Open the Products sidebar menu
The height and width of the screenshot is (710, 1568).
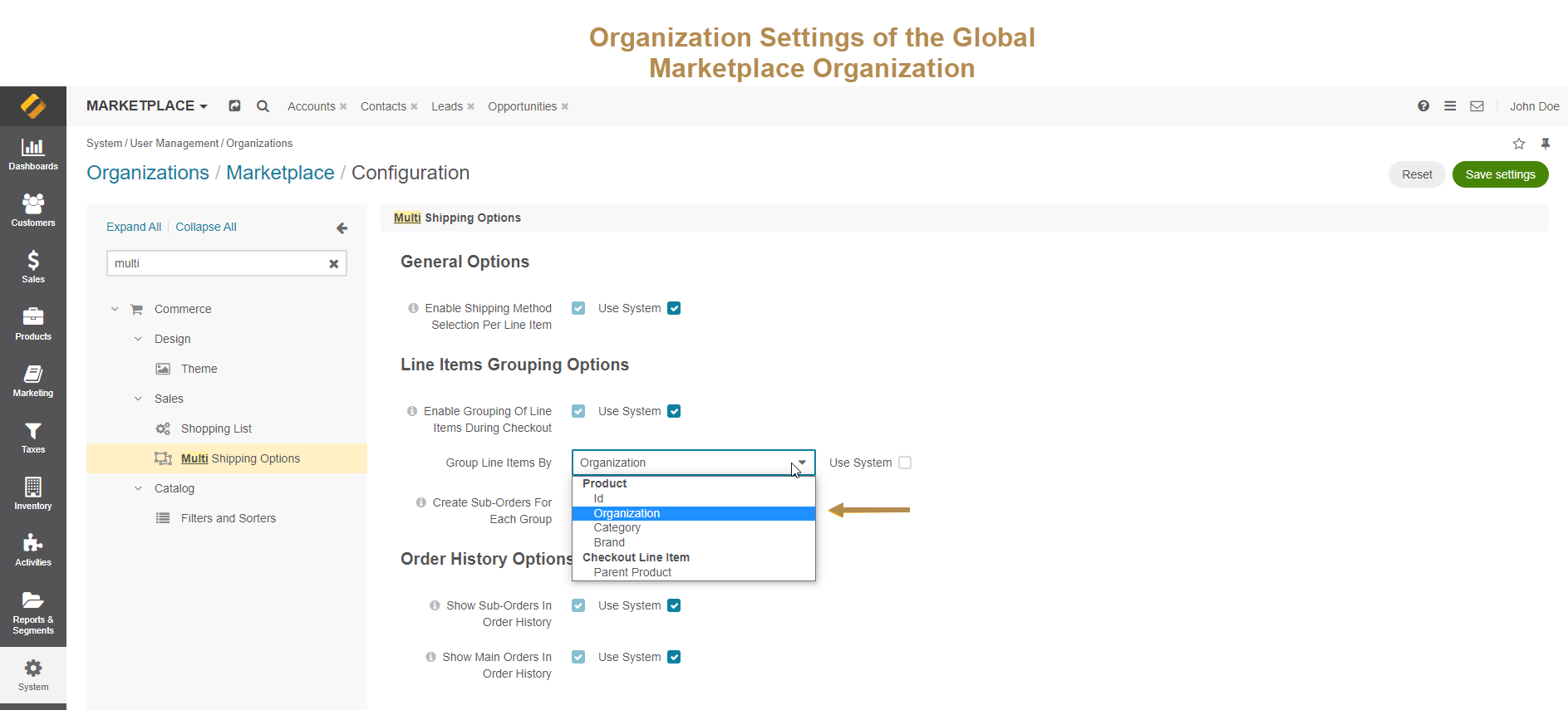click(33, 324)
